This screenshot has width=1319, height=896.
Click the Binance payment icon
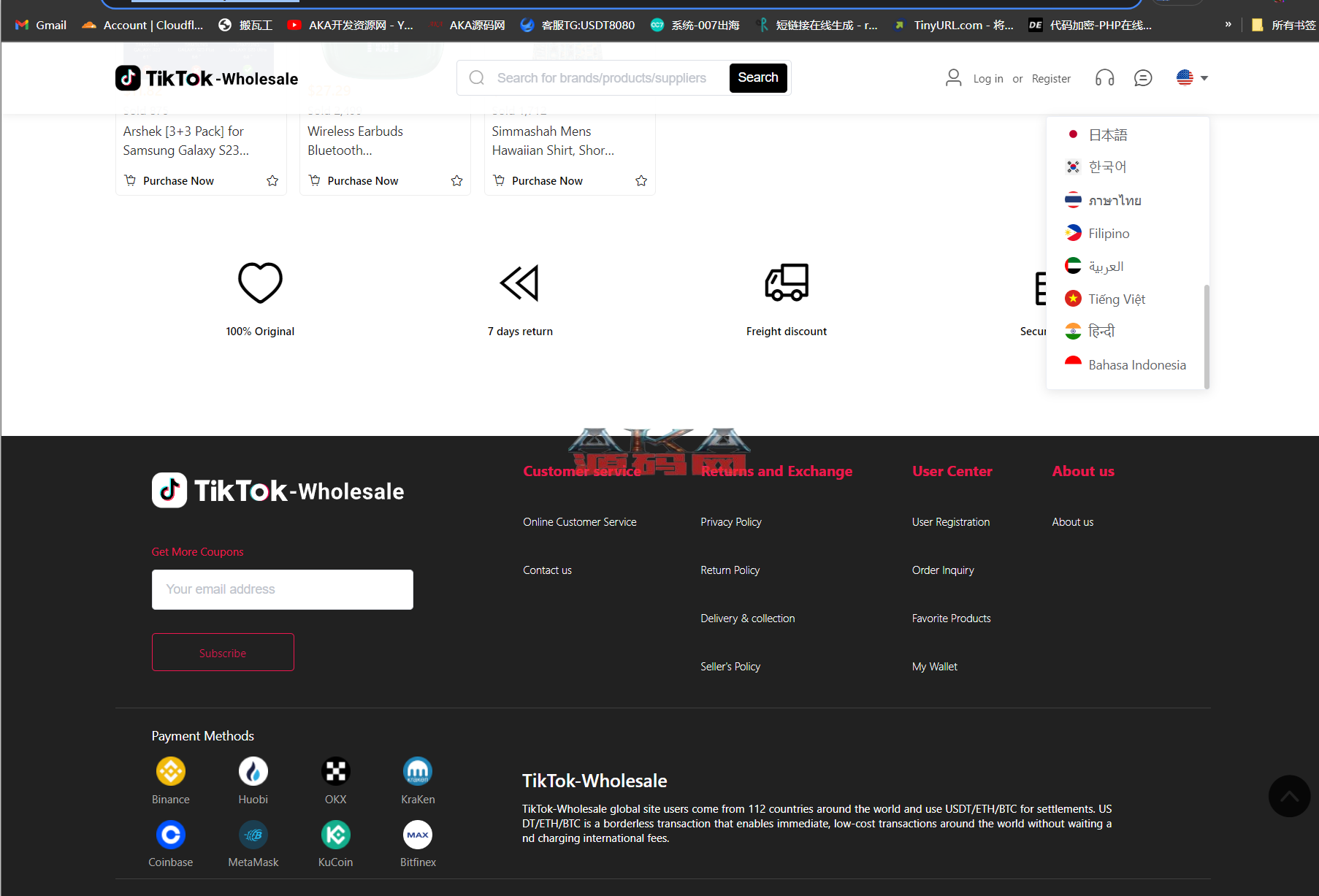point(170,771)
